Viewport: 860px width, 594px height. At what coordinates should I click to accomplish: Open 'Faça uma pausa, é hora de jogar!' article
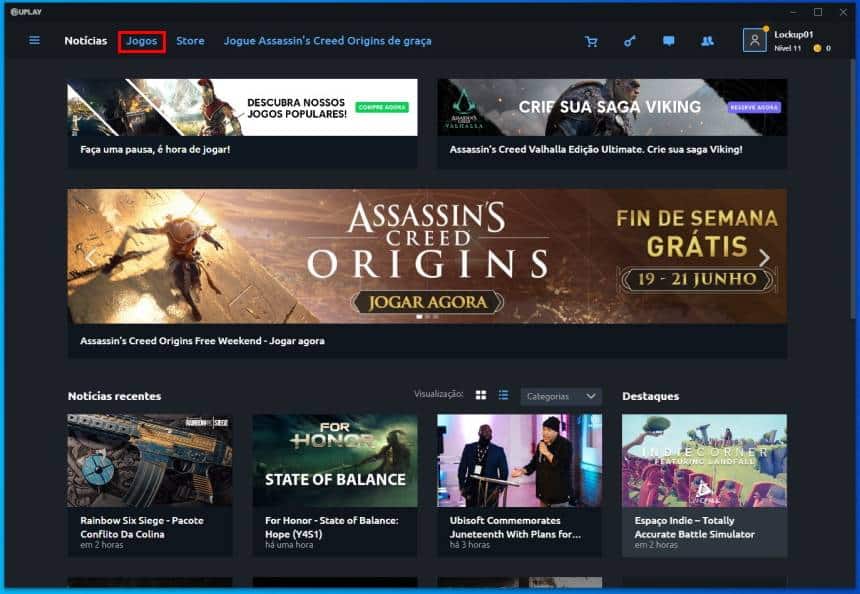(155, 149)
